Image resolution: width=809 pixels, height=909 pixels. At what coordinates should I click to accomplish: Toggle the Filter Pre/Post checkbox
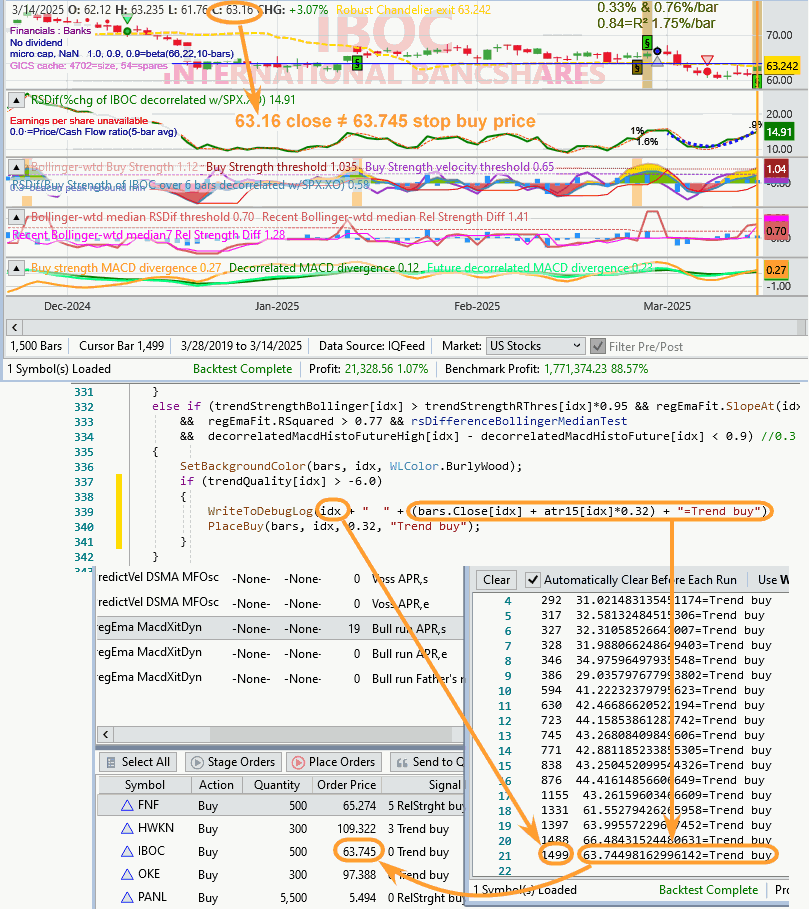click(x=598, y=346)
